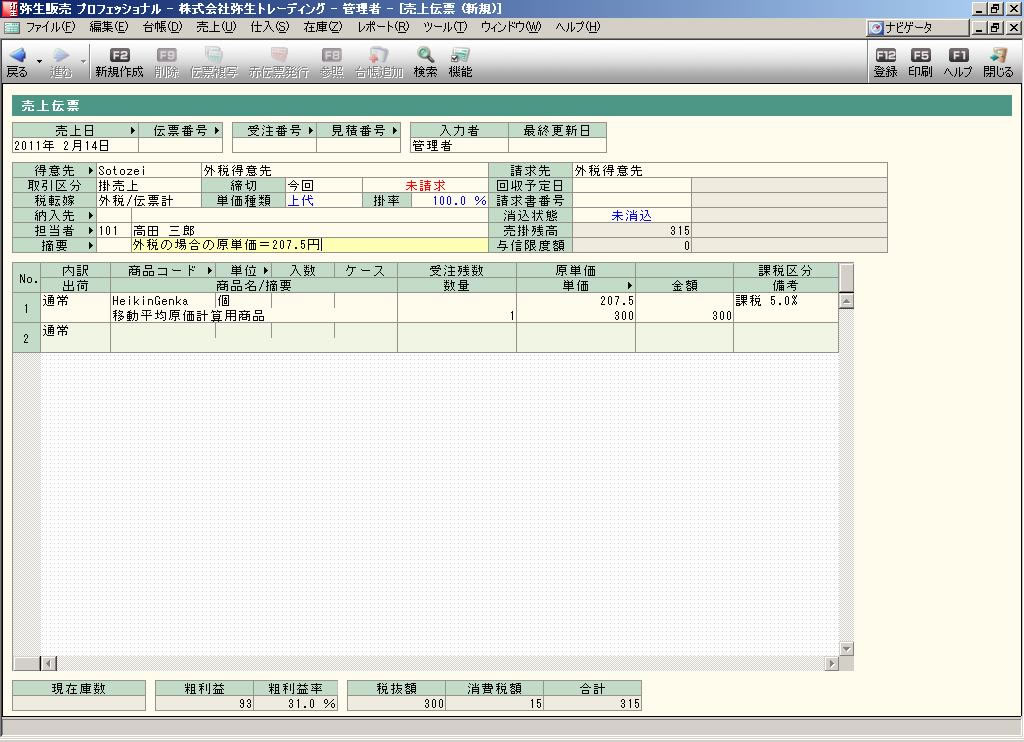Click the 単価種類 value 上代
1024x742 pixels.
point(324,201)
